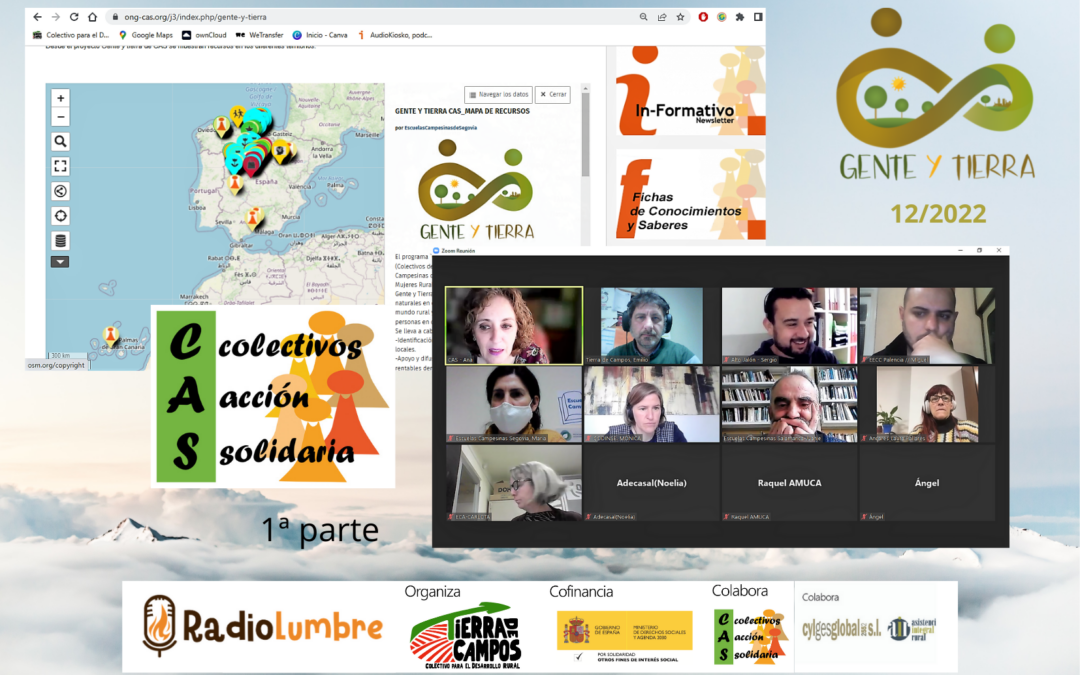Viewport: 1080px width, 675px height.
Task: Open the Google Maps bookmark
Action: (146, 35)
